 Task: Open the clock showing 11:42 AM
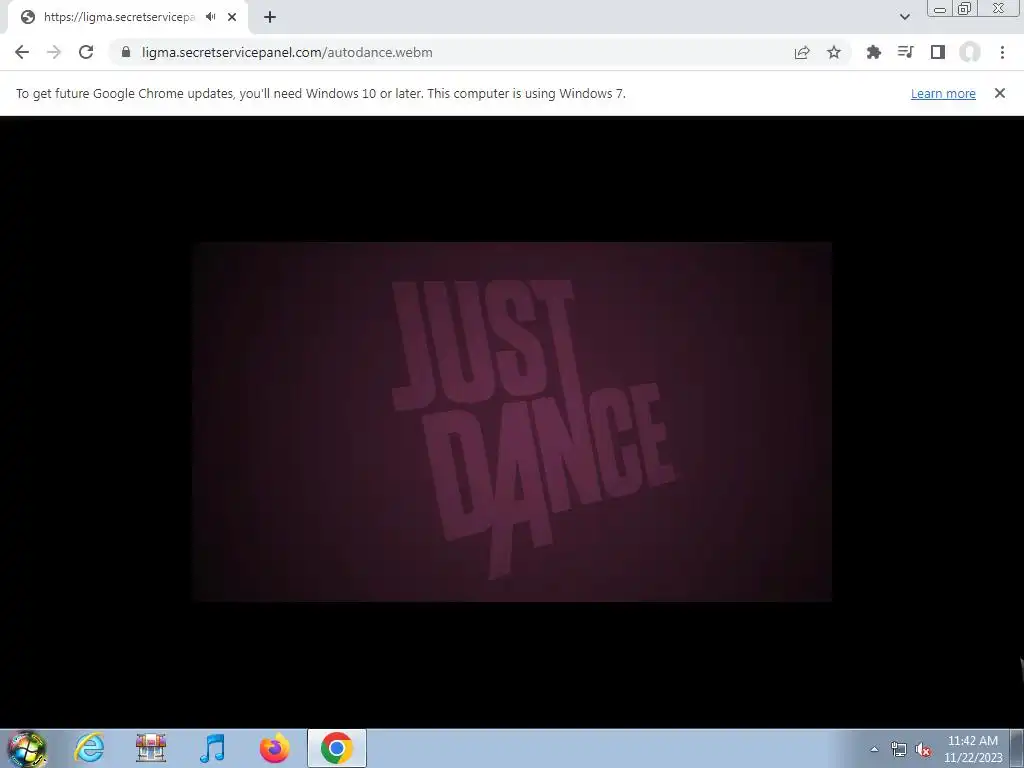(x=973, y=749)
